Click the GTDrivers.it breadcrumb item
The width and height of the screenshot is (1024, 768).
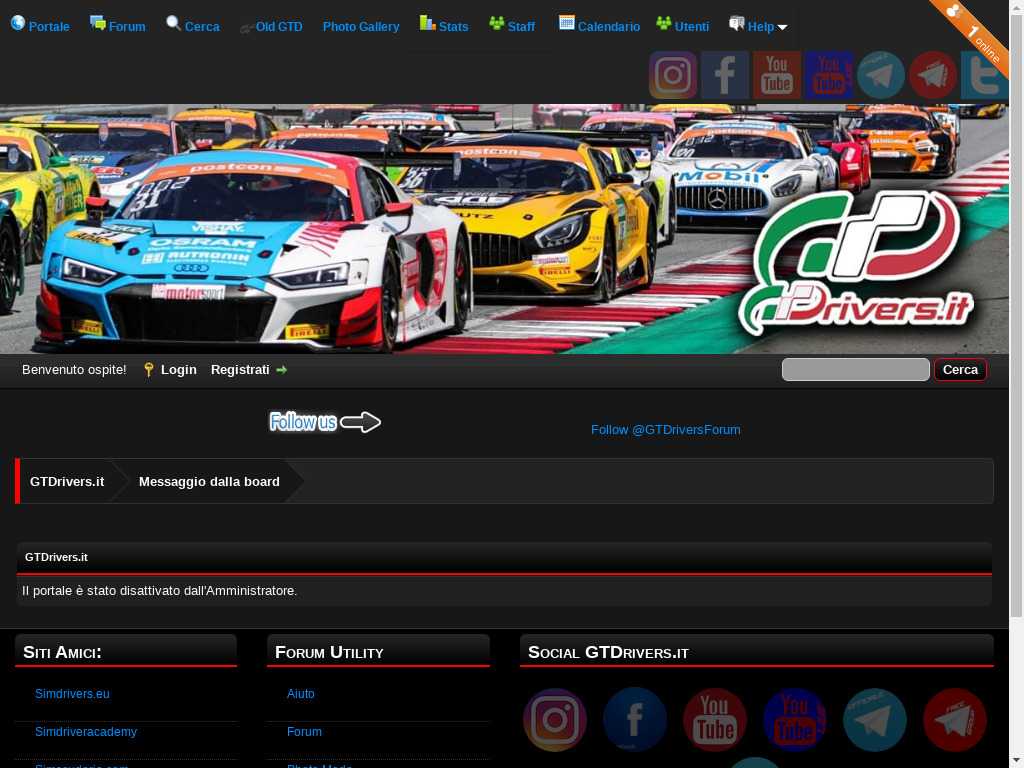pos(67,481)
